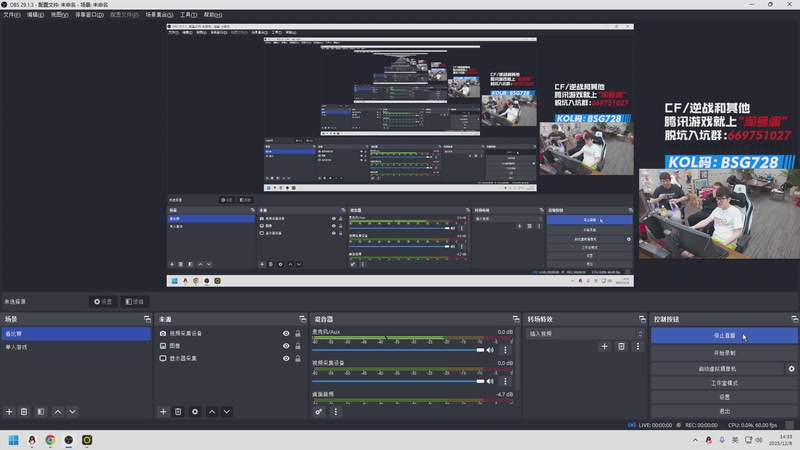Add a new source with the plus icon in 来源
The image size is (800, 450).
pos(163,412)
